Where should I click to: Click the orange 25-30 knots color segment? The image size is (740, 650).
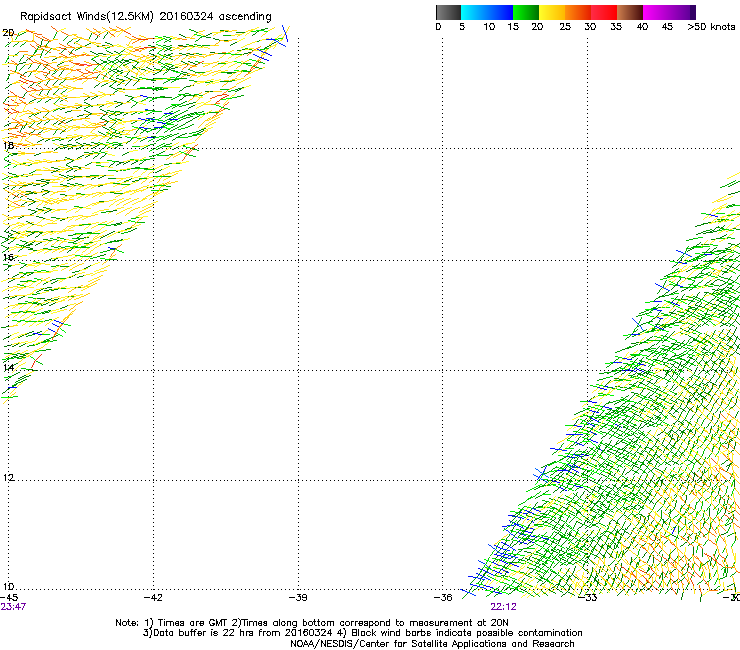coord(578,12)
